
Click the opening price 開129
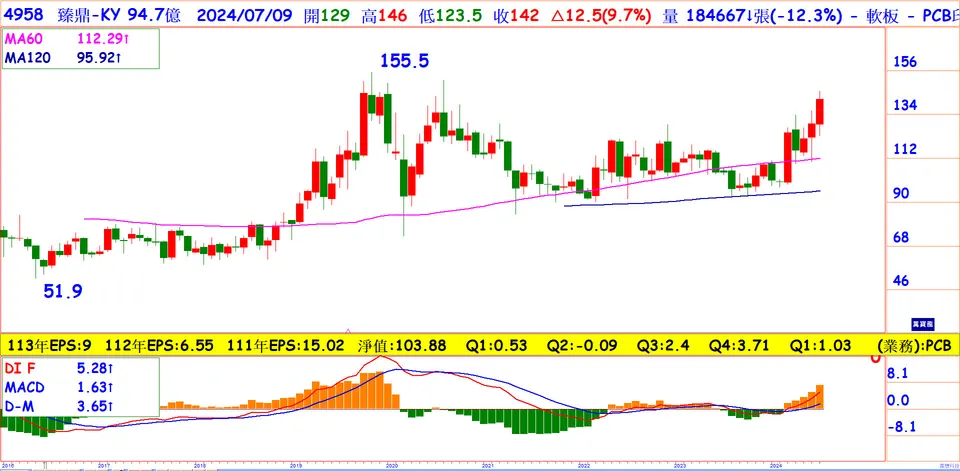tap(327, 13)
